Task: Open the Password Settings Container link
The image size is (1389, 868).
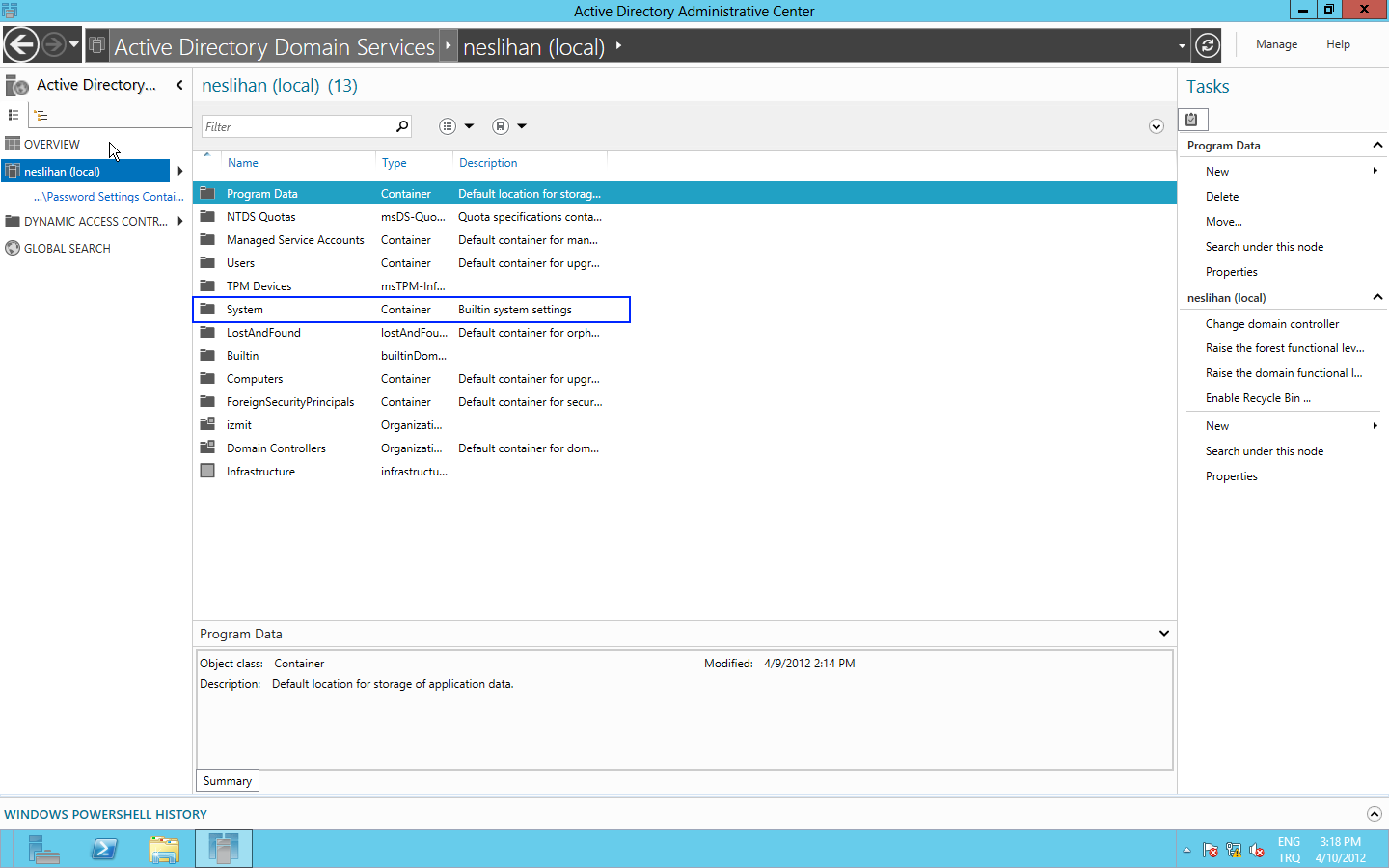Action: pos(108,196)
